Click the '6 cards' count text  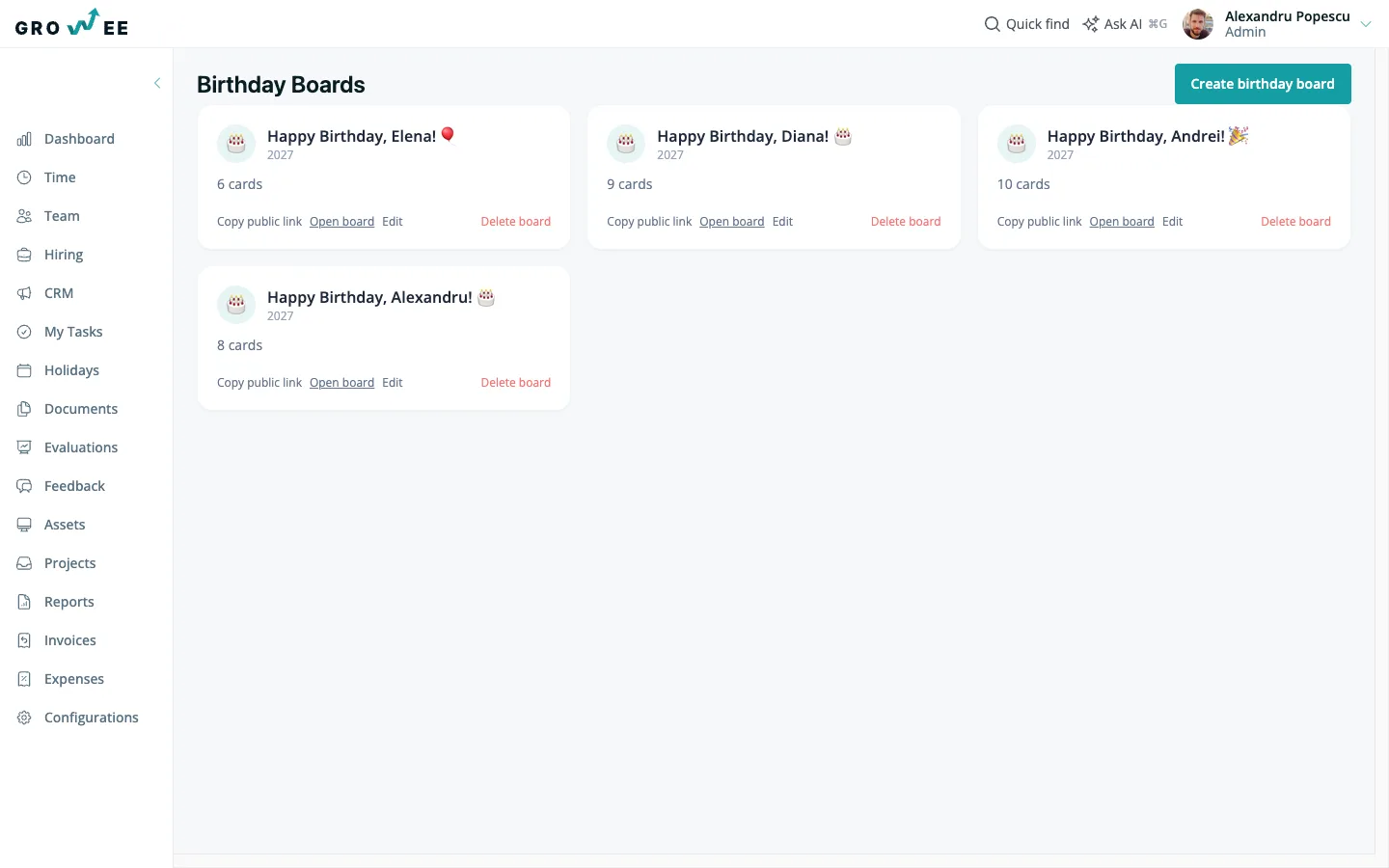click(x=240, y=184)
